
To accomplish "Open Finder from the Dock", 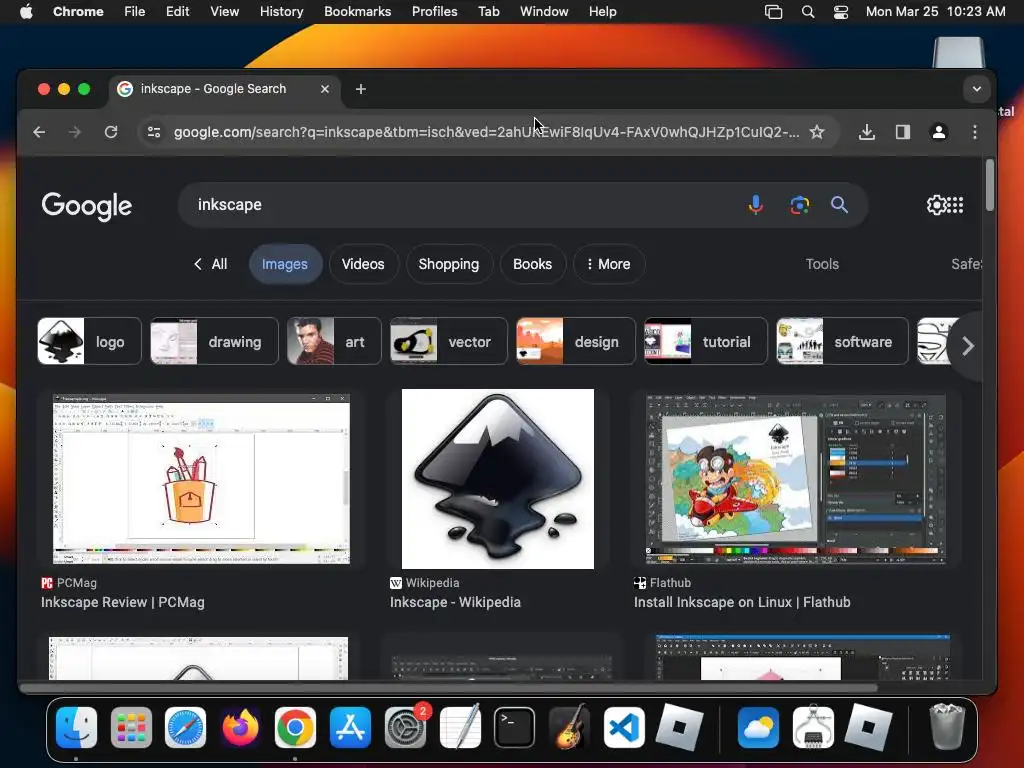I will click(x=76, y=728).
